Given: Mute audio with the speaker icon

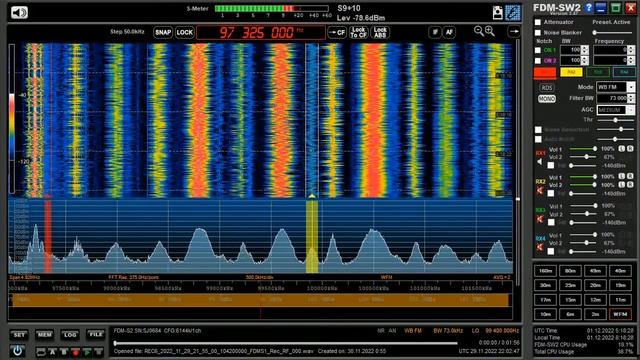Looking at the screenshot, I should [19, 13].
